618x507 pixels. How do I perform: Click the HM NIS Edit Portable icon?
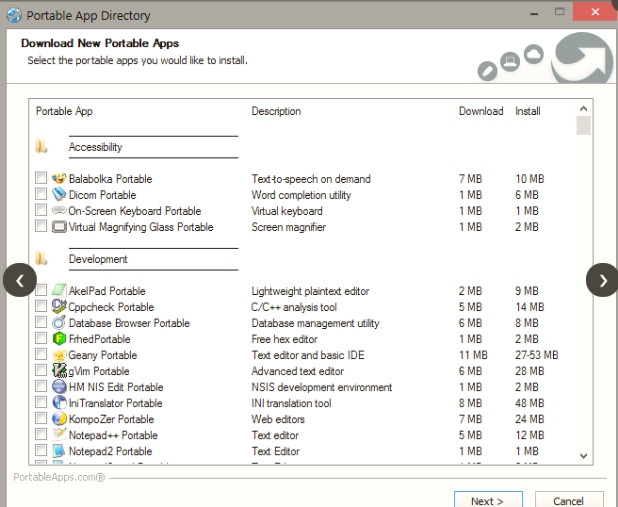point(59,386)
